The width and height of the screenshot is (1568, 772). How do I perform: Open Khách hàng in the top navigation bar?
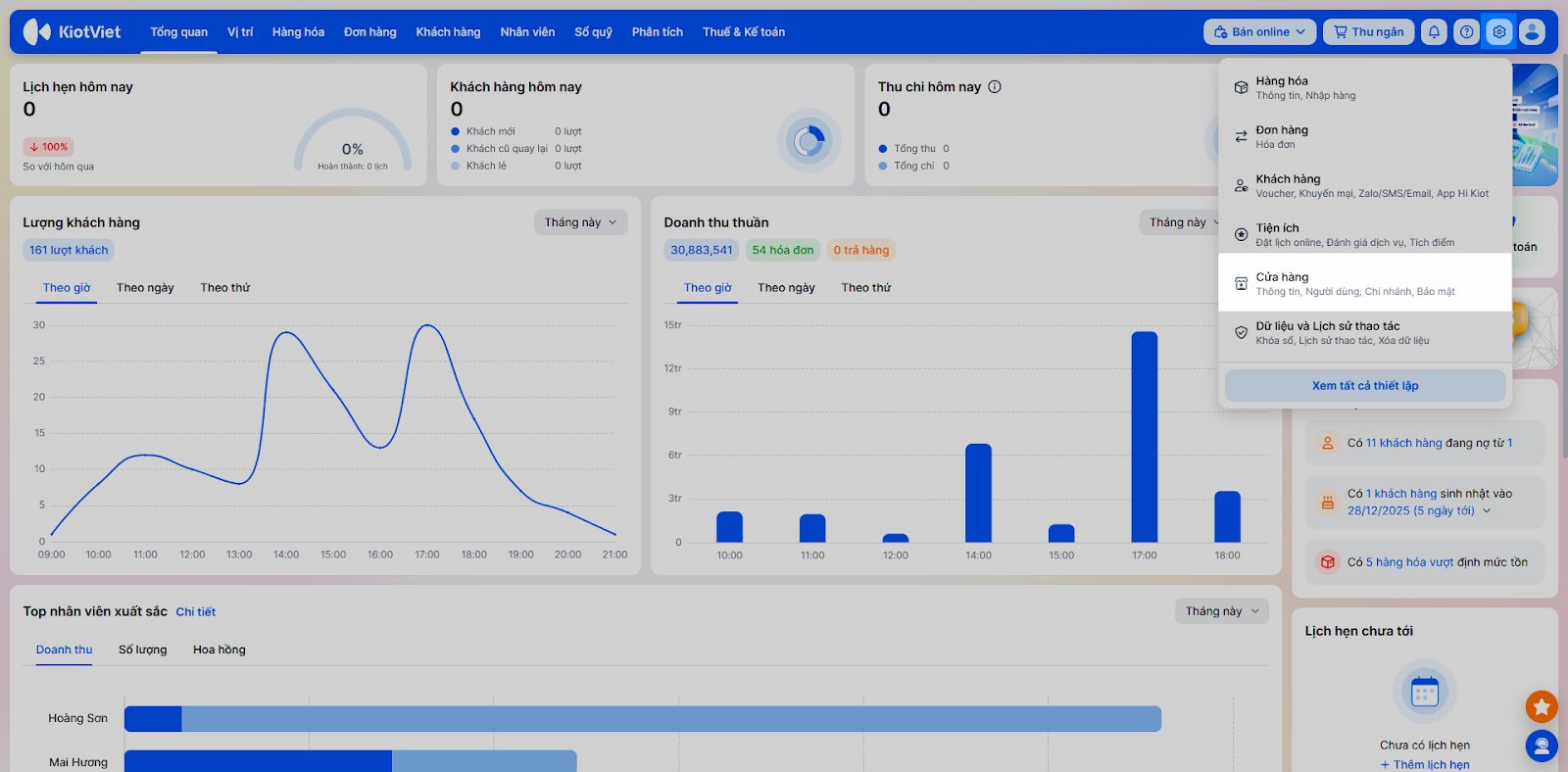point(448,32)
